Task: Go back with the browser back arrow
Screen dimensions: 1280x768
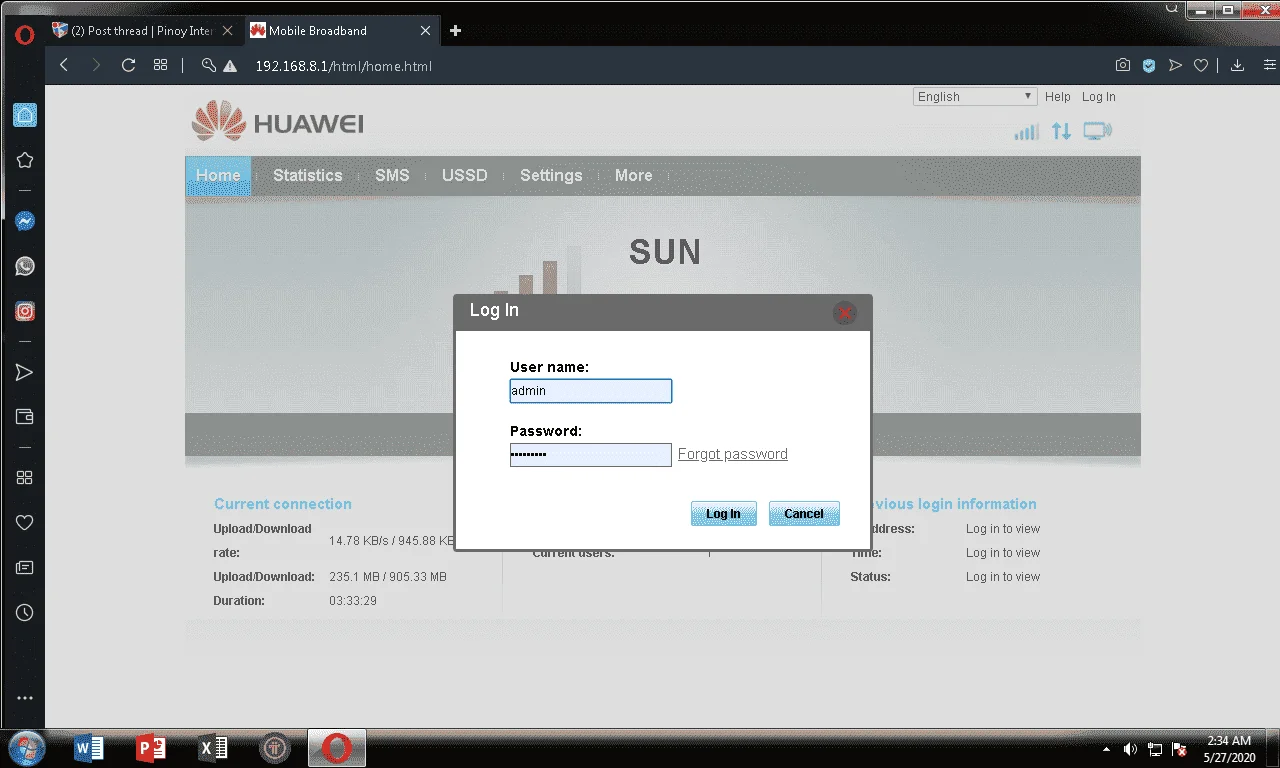Action: click(x=64, y=65)
